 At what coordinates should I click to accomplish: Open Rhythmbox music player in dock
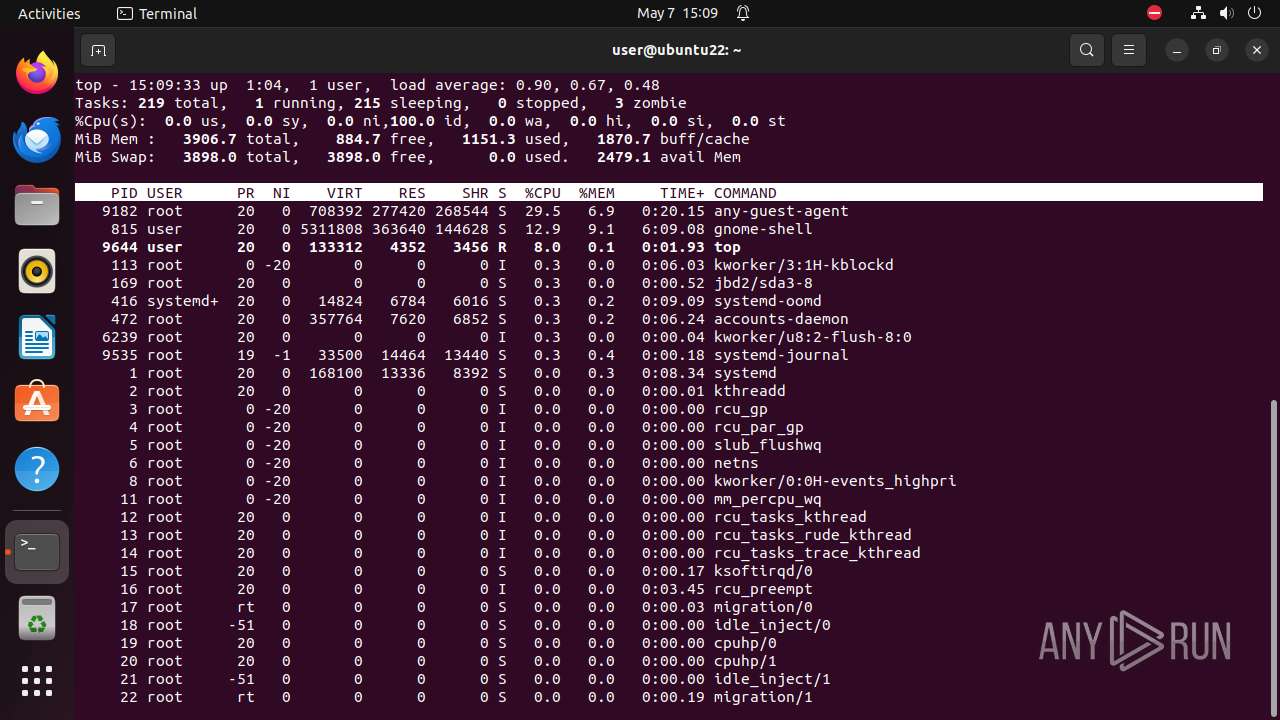click(37, 271)
